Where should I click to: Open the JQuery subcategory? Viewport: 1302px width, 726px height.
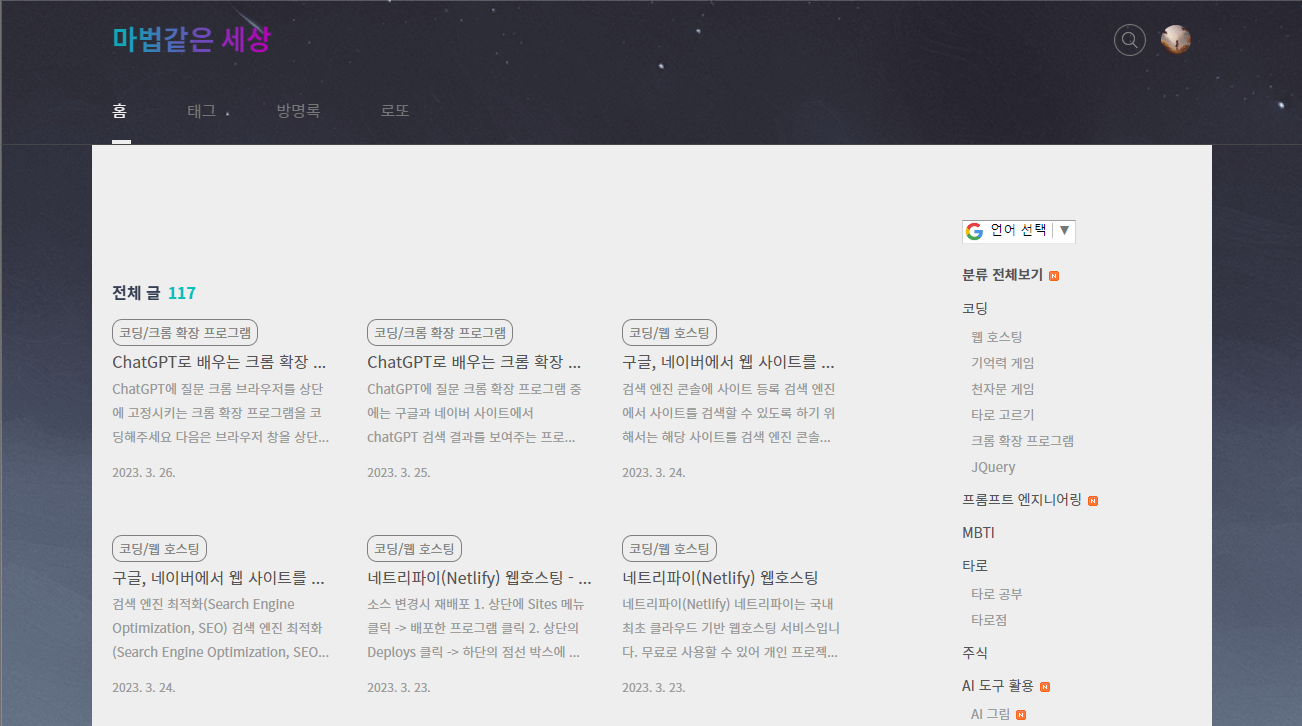click(x=993, y=467)
